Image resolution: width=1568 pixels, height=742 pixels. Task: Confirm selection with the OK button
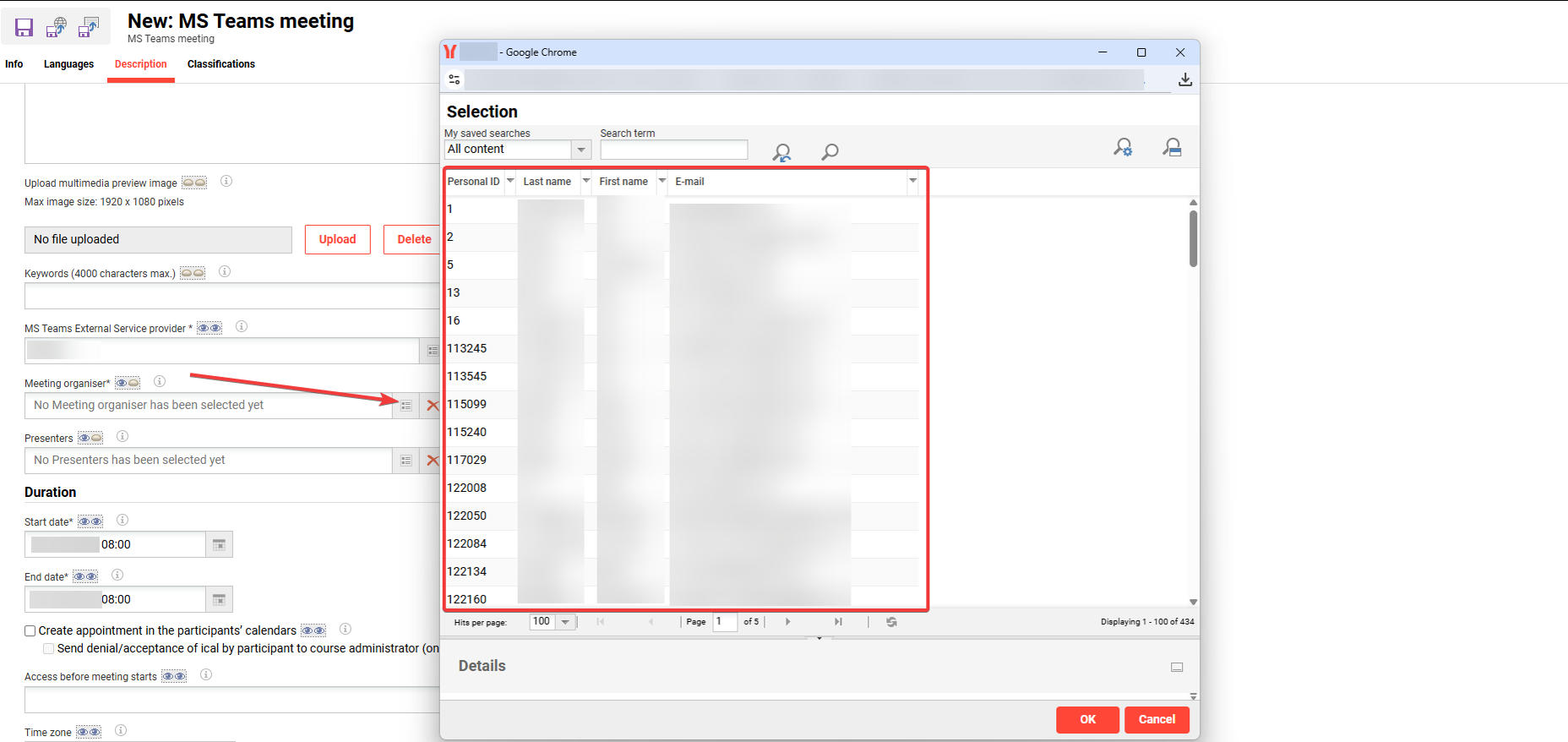tap(1088, 720)
